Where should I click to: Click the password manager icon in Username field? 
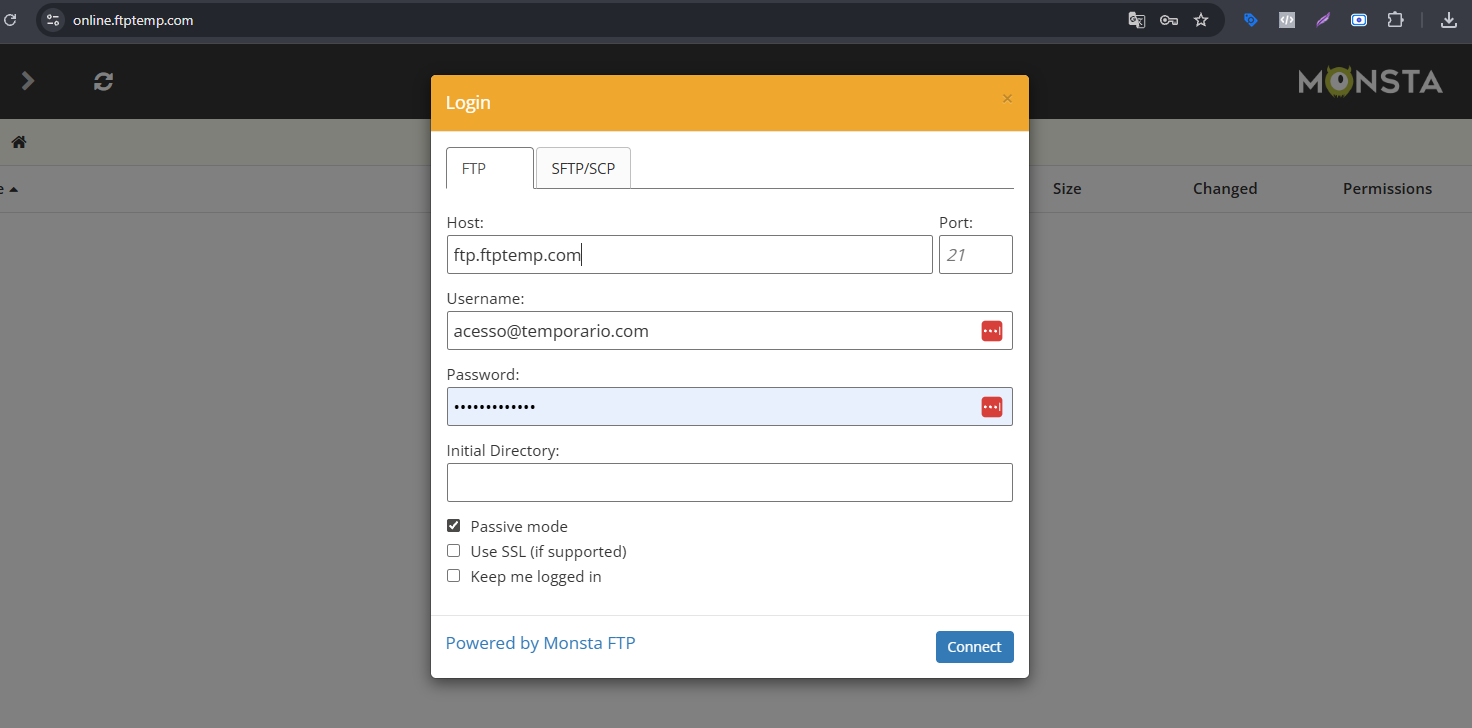click(x=991, y=331)
